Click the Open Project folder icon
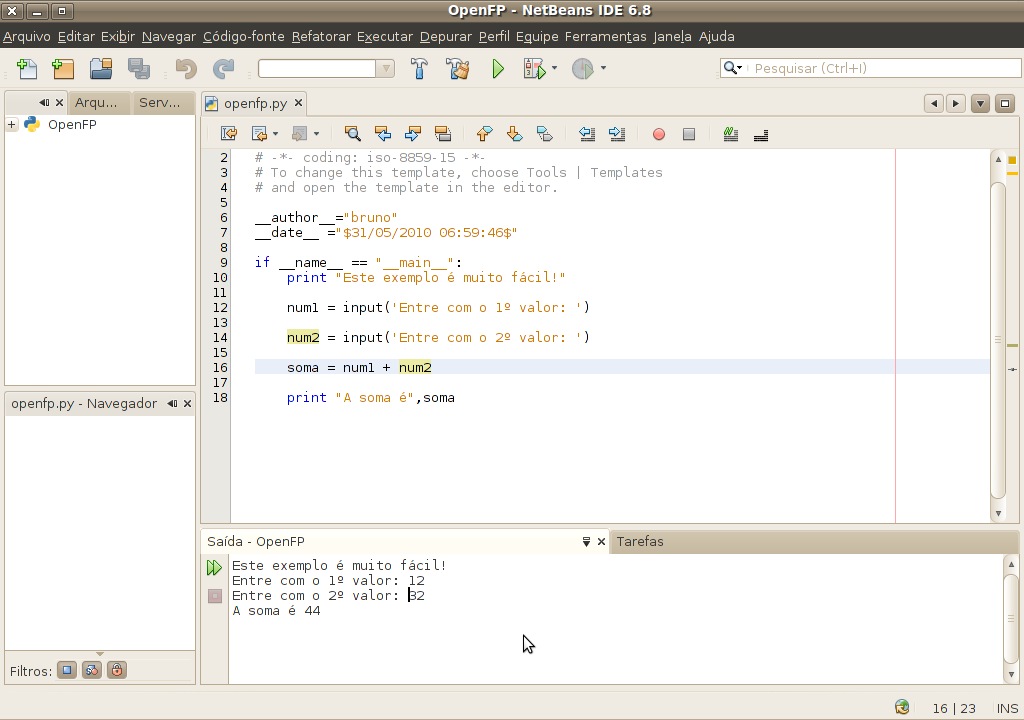1024x720 pixels. (x=100, y=69)
